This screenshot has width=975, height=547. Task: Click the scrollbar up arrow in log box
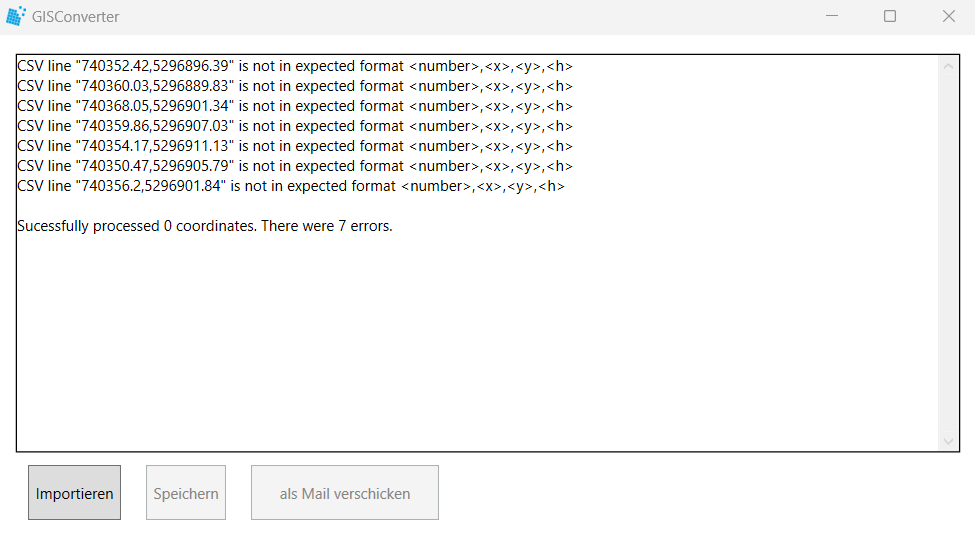(x=948, y=66)
